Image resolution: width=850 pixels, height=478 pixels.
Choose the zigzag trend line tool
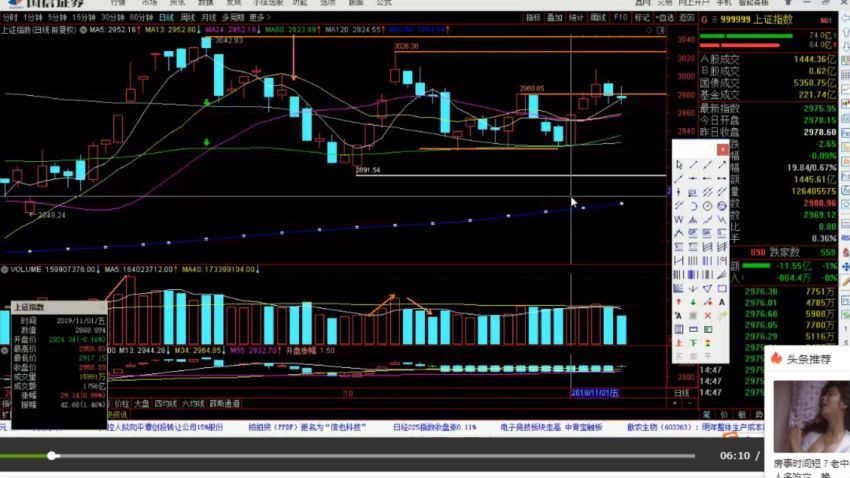coord(707,219)
